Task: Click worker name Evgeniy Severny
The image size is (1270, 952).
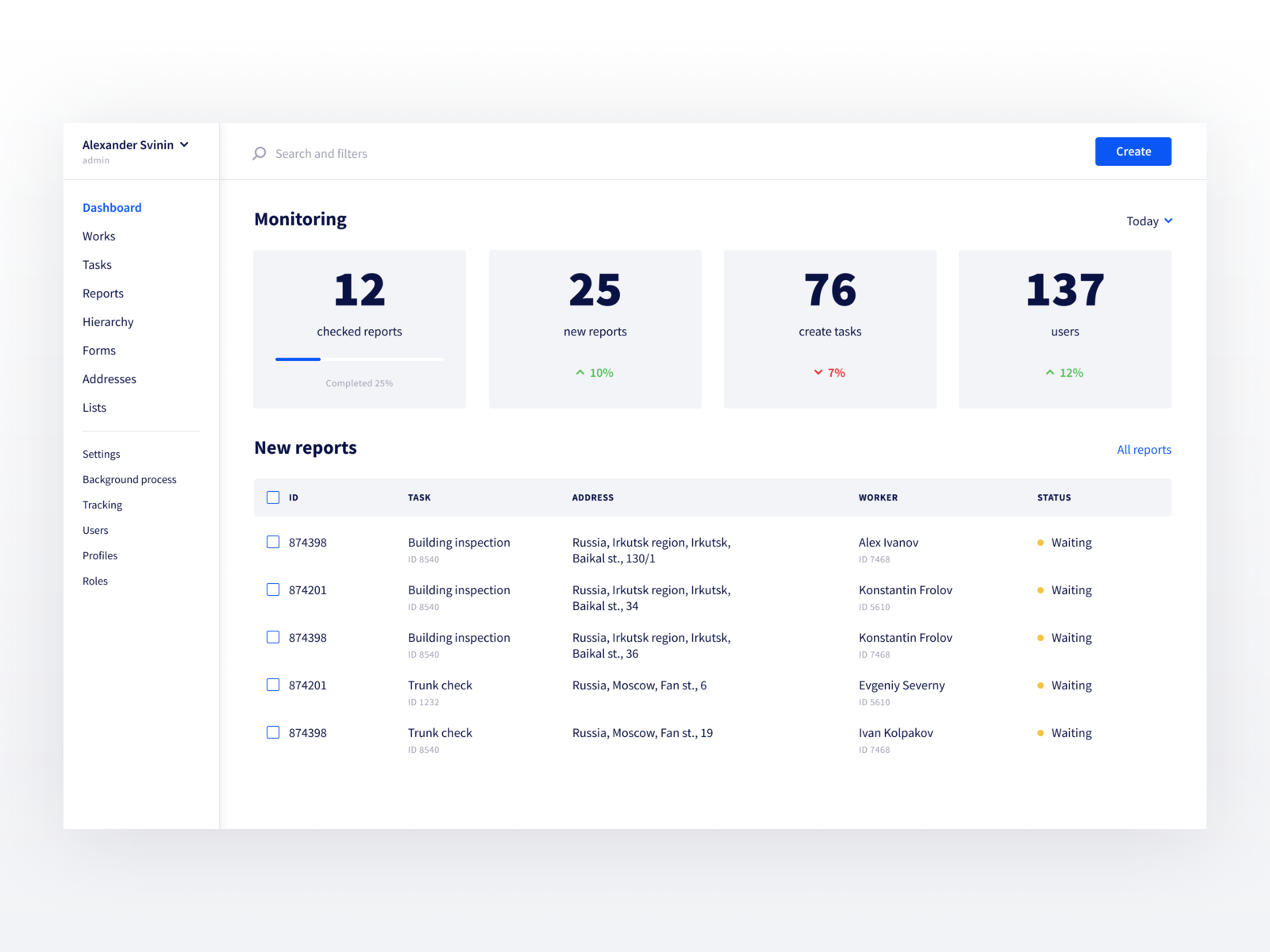Action: 902,685
